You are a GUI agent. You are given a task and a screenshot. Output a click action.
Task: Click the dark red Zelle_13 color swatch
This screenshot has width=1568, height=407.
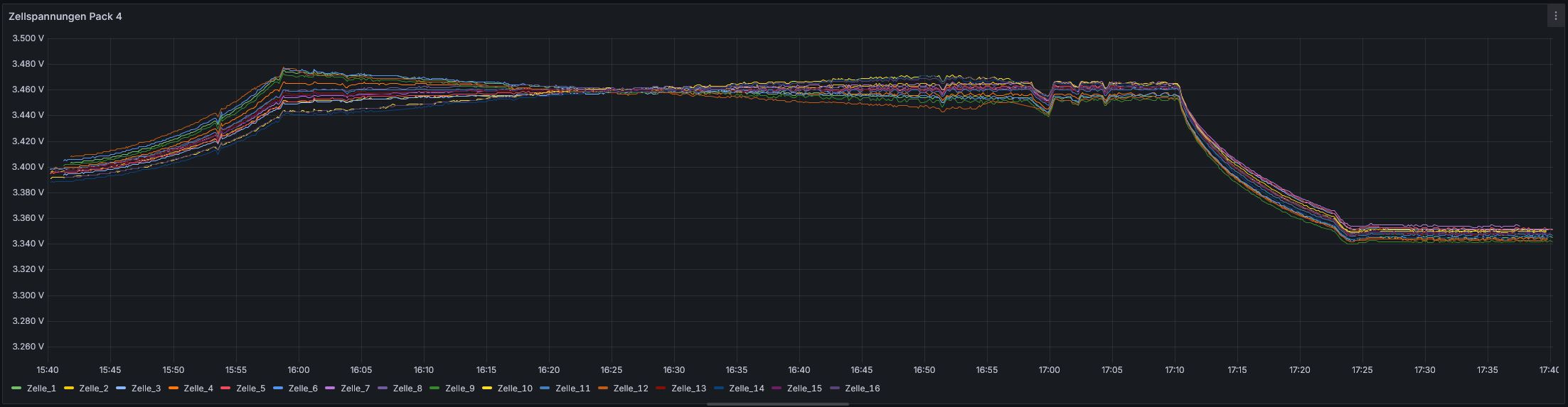click(661, 389)
